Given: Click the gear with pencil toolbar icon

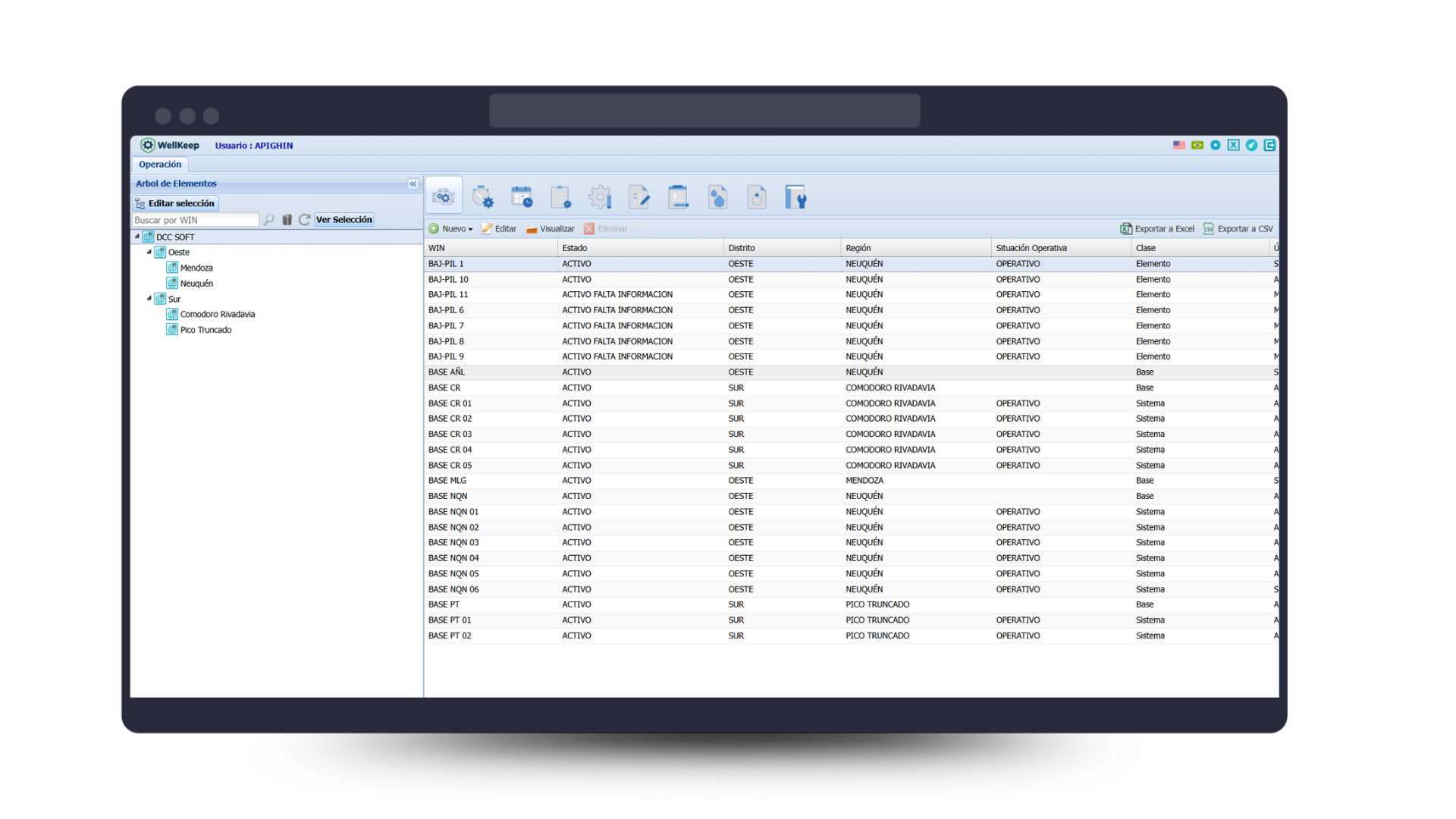Looking at the screenshot, I should pos(600,197).
